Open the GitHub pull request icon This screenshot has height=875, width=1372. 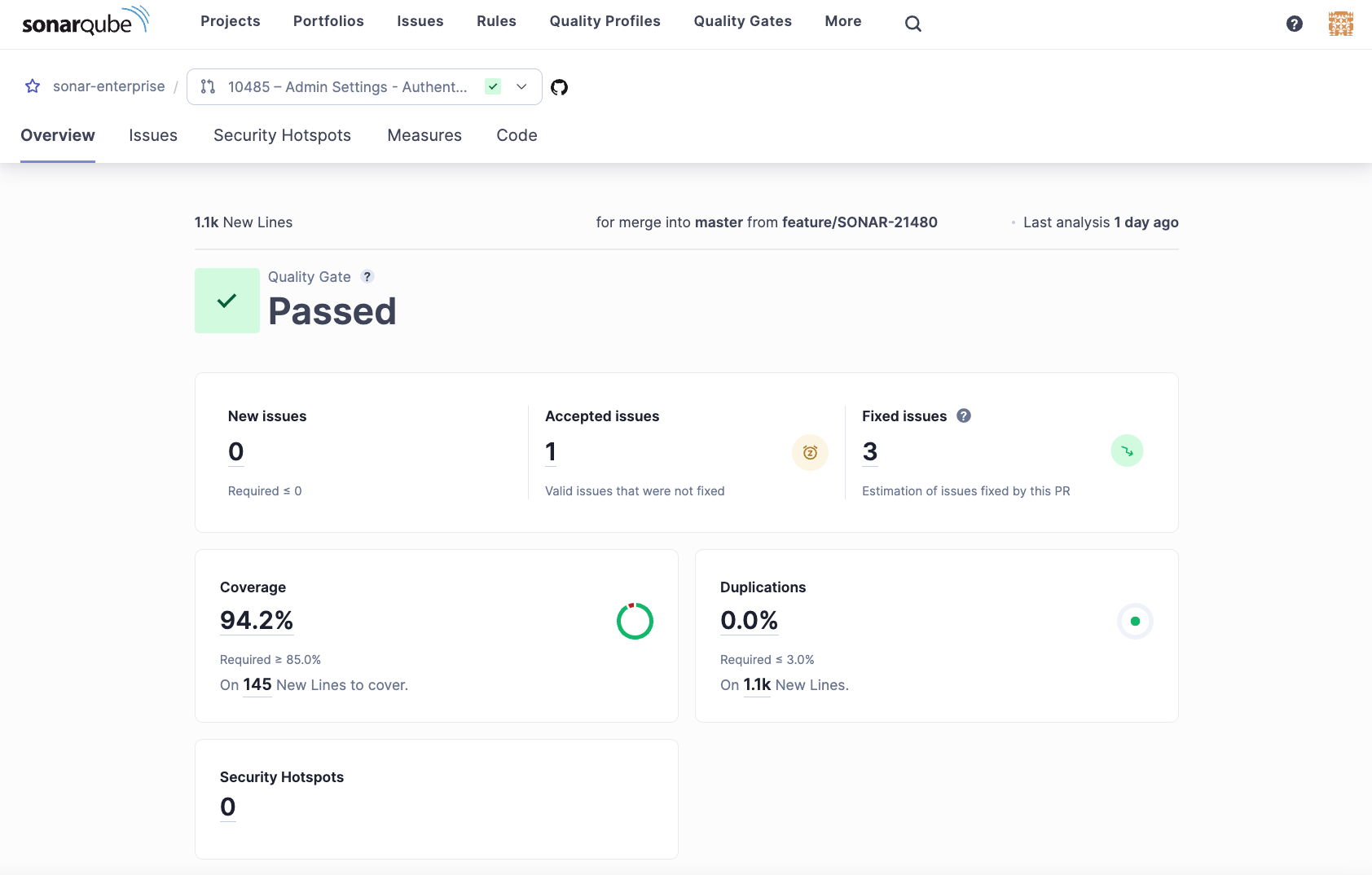coord(559,87)
